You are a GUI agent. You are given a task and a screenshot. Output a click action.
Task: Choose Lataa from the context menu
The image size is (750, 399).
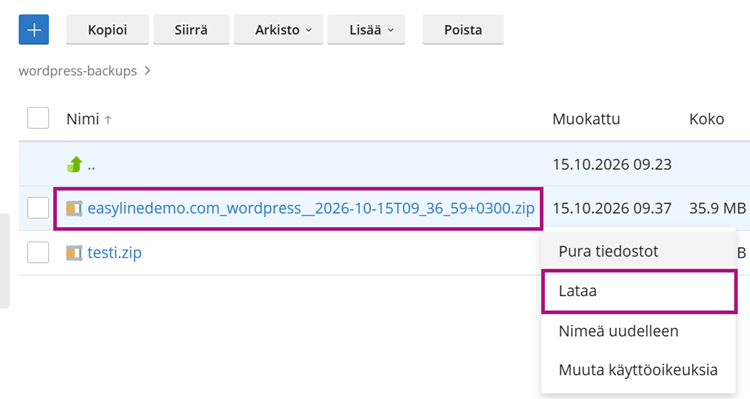click(639, 291)
